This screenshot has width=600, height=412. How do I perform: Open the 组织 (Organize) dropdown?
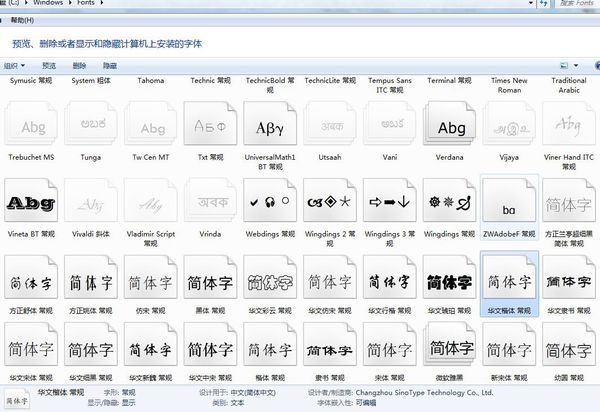point(15,66)
